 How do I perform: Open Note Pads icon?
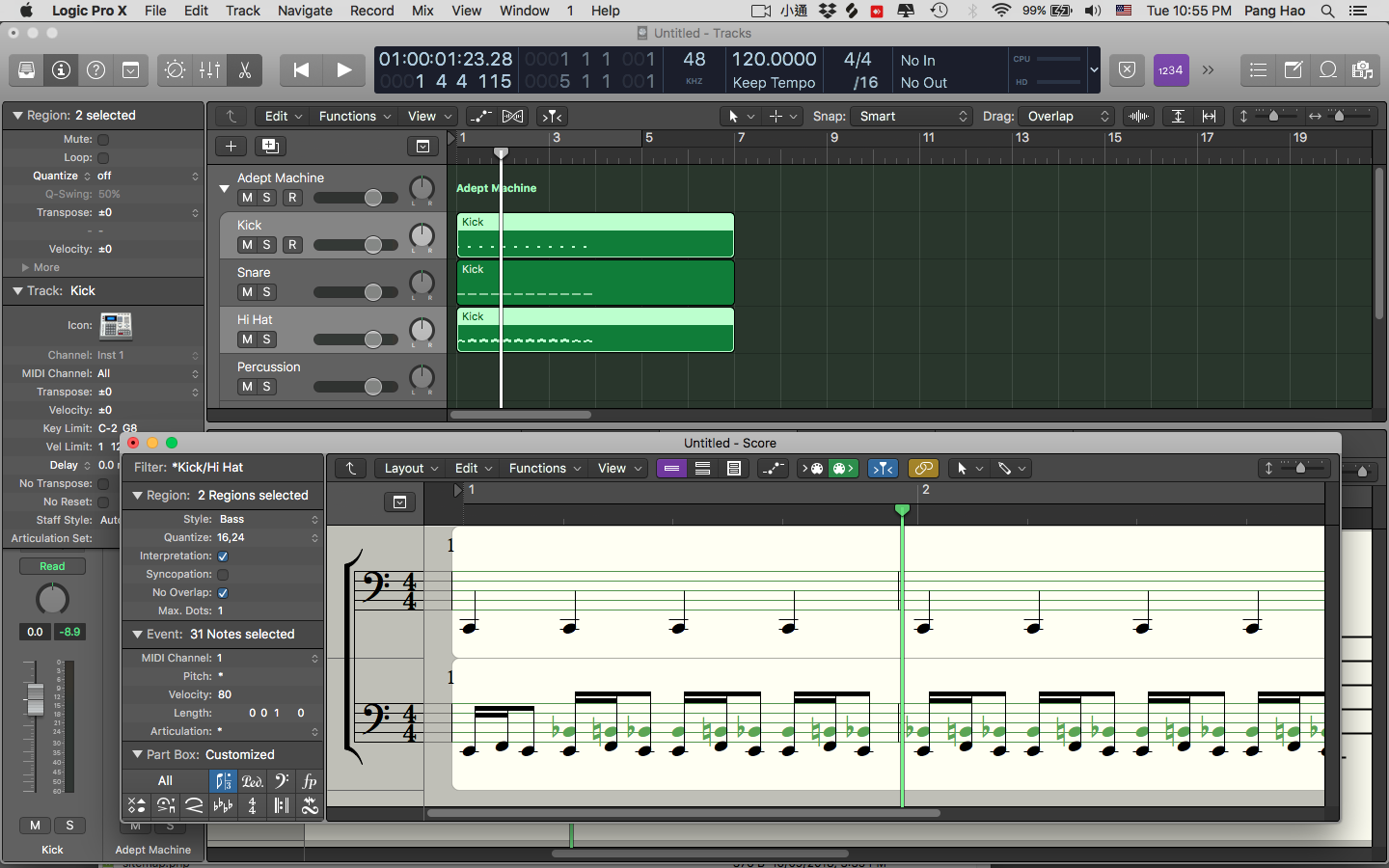(1294, 70)
